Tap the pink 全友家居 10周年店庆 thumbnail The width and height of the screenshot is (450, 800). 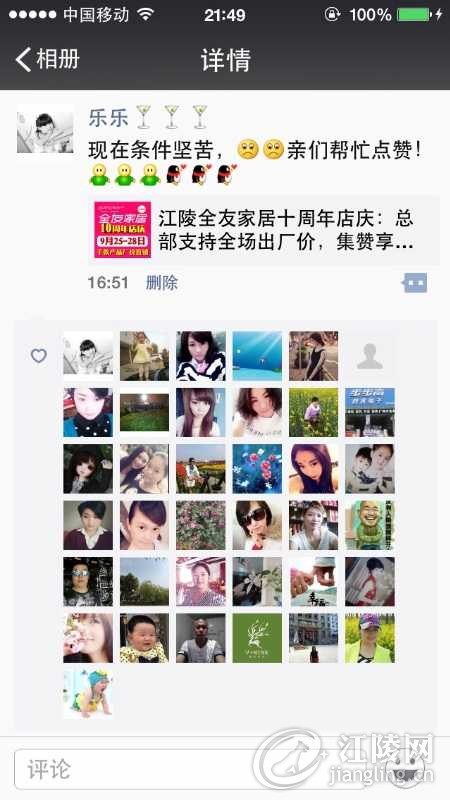122,230
